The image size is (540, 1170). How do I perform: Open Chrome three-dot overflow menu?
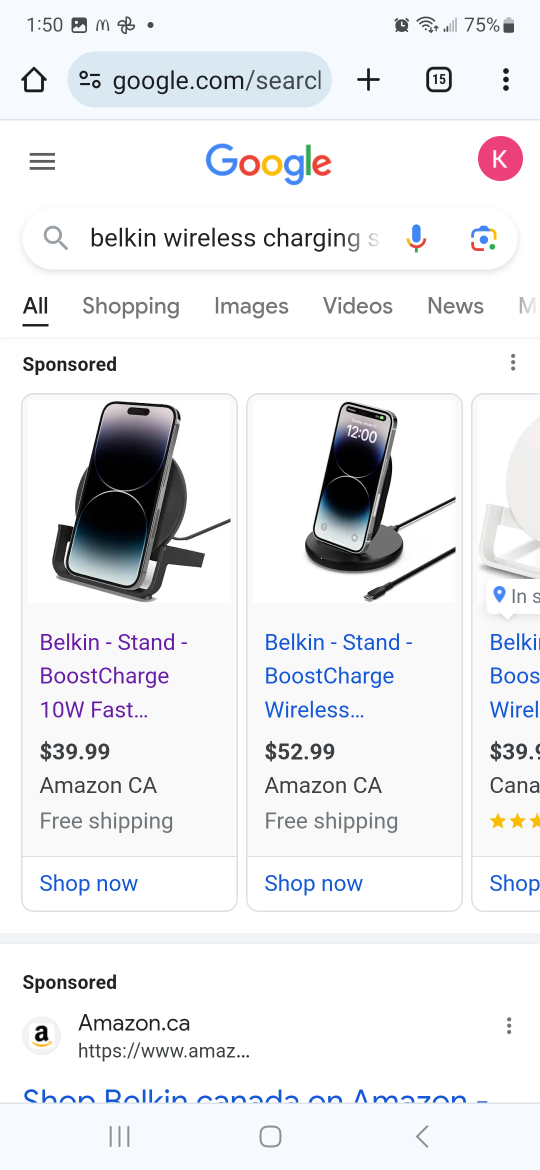[x=506, y=80]
